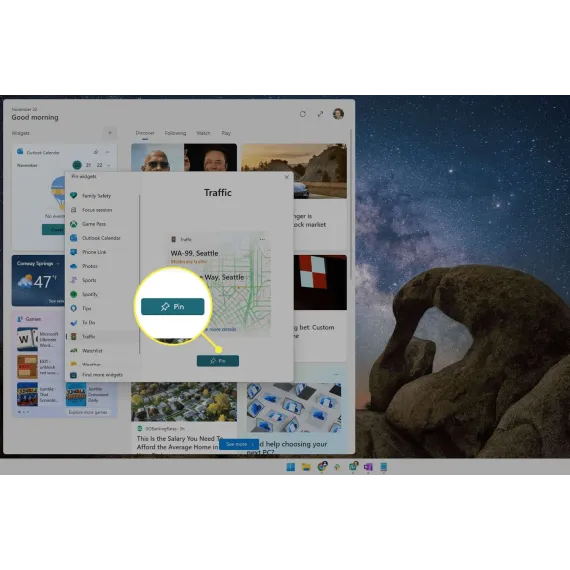Select the To Do widget
The height and width of the screenshot is (570, 570).
pyautogui.click(x=103, y=322)
